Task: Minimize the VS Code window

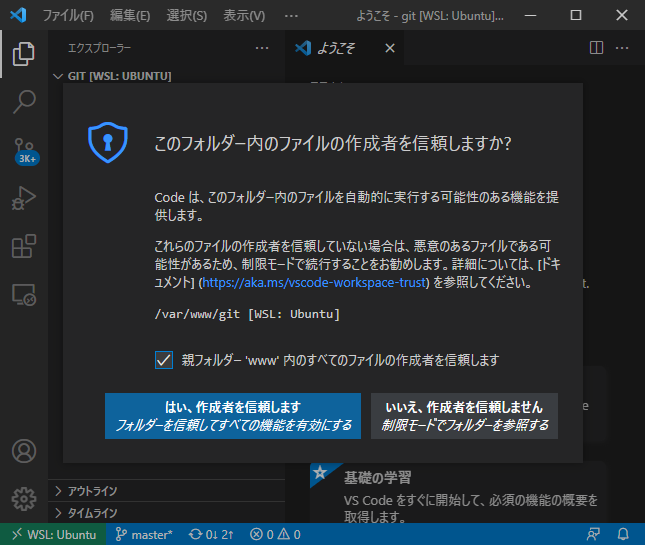Action: pyautogui.click(x=531, y=15)
